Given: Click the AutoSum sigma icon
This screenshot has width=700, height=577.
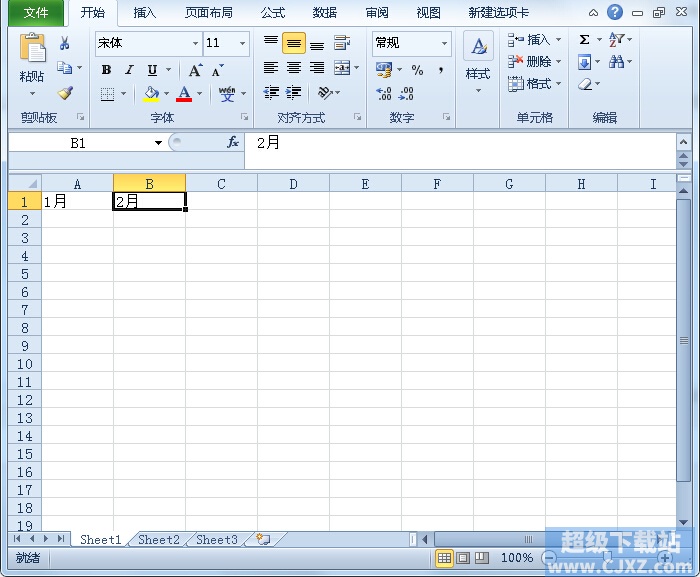Looking at the screenshot, I should coord(584,40).
